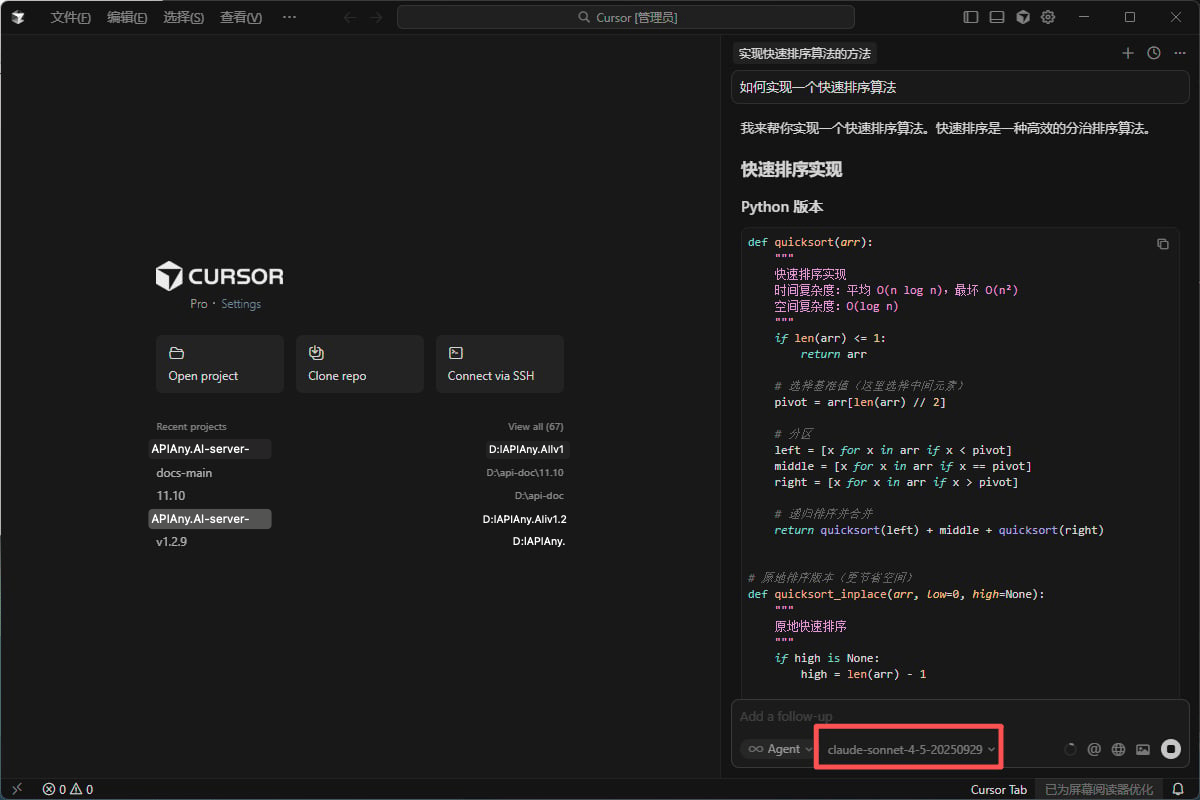Select the 实现快速排序算法的方法 chat tab

click(805, 54)
